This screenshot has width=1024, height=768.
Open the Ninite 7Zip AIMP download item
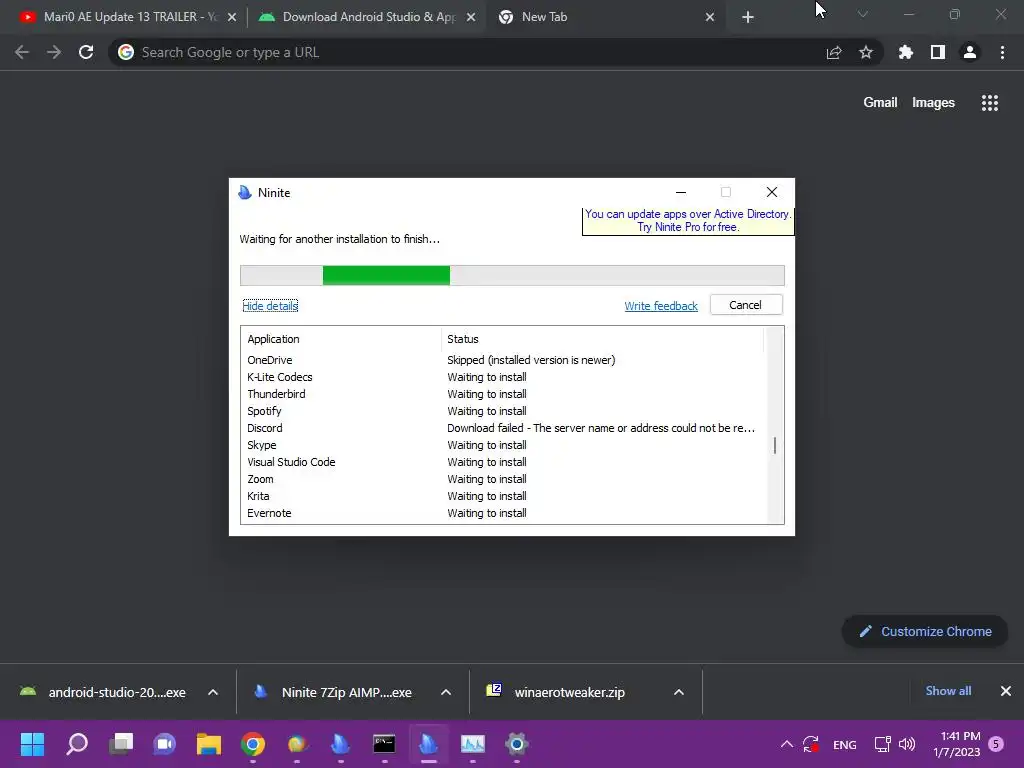(x=336, y=692)
